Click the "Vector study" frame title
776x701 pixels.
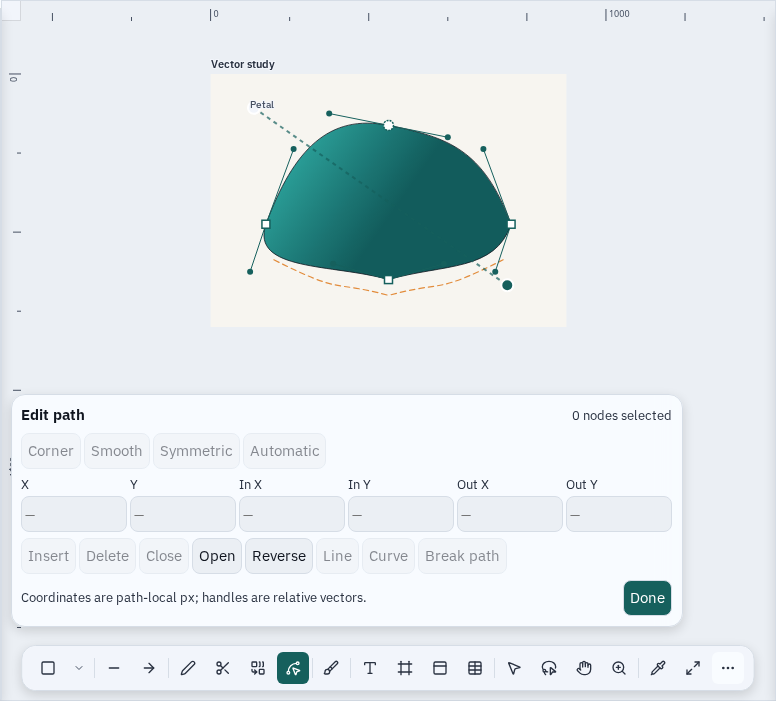242,64
